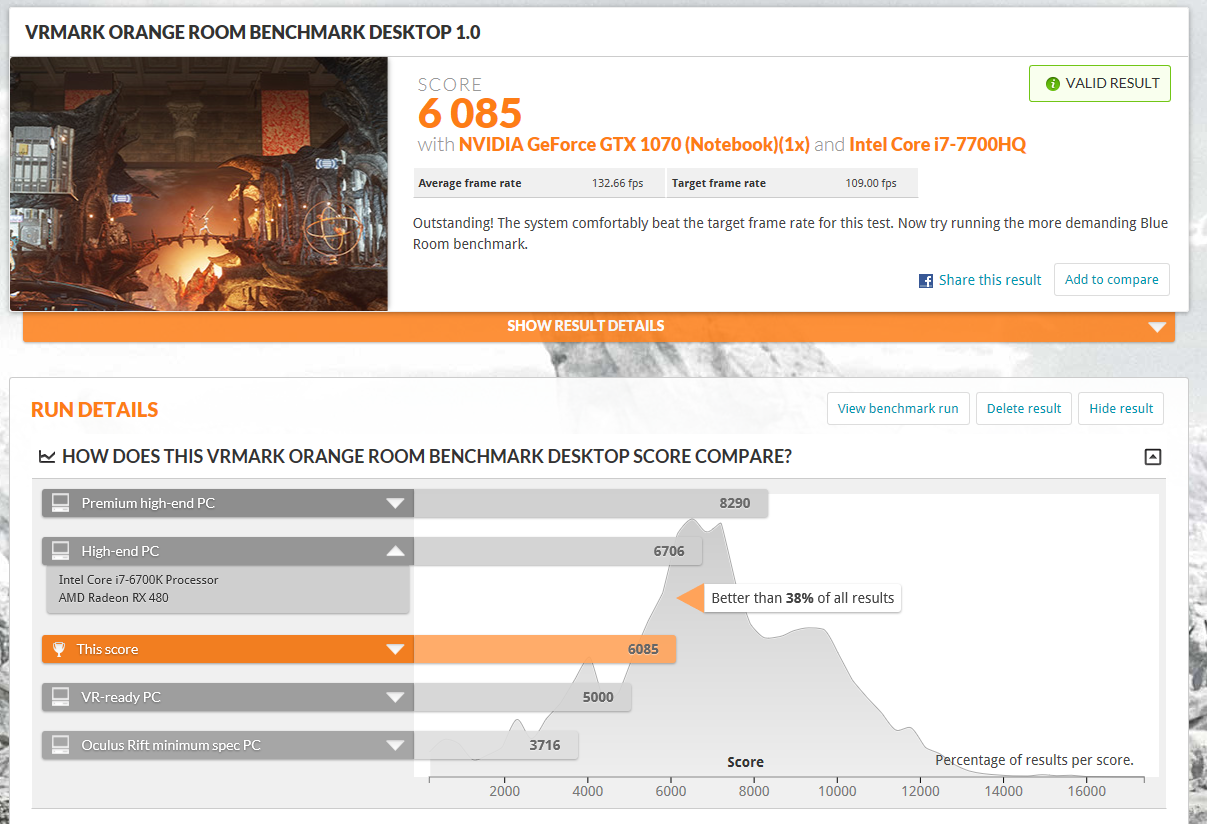Click the trophy icon on This score row
The image size is (1207, 824).
[59, 649]
